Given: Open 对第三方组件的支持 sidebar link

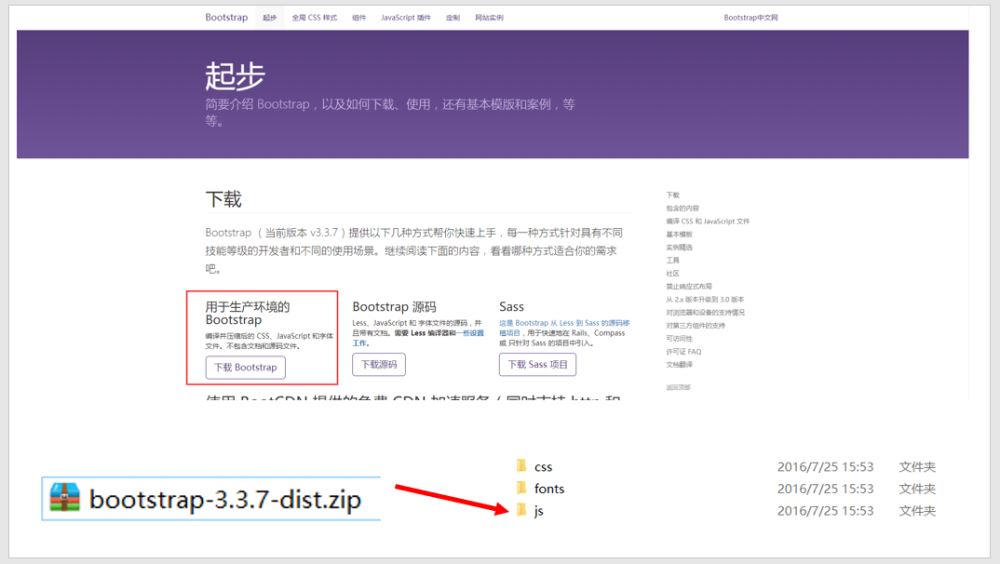Looking at the screenshot, I should tap(696, 325).
